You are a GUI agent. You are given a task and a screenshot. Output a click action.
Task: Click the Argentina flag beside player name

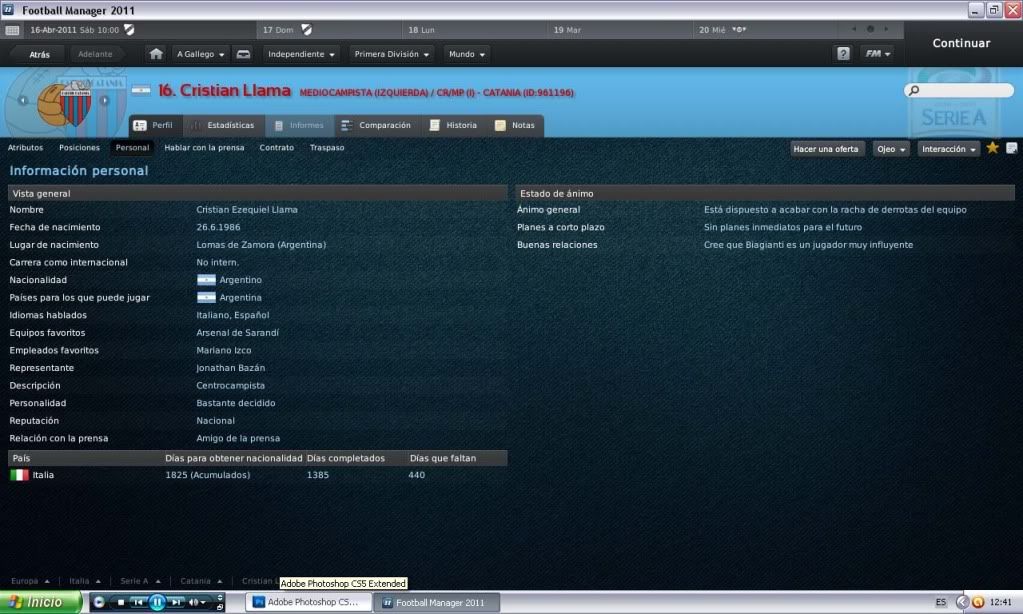click(141, 90)
